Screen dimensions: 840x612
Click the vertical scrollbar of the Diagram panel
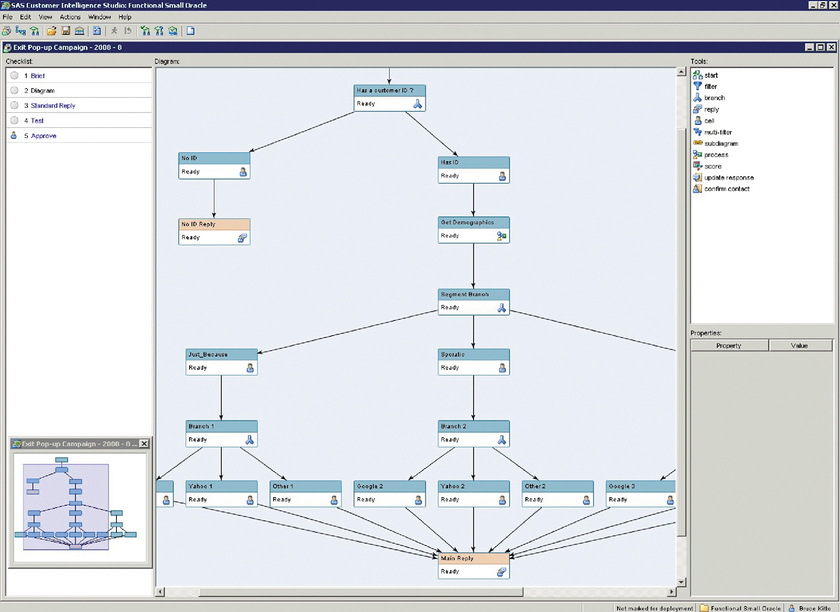pyautogui.click(x=681, y=300)
